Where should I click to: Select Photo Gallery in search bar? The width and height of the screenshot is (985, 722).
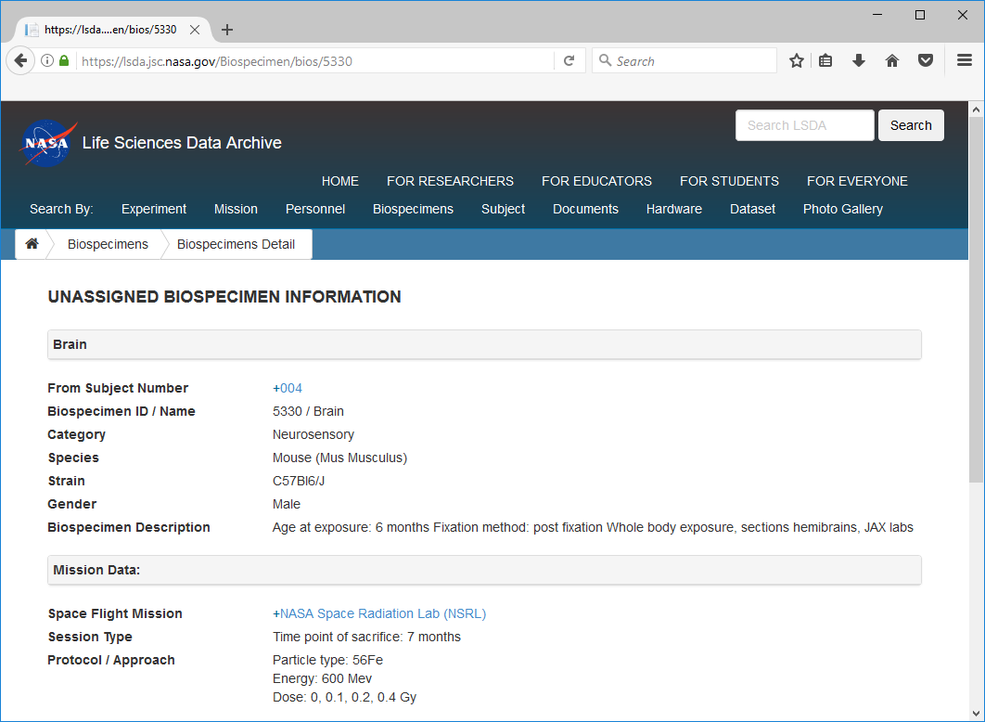tap(842, 209)
